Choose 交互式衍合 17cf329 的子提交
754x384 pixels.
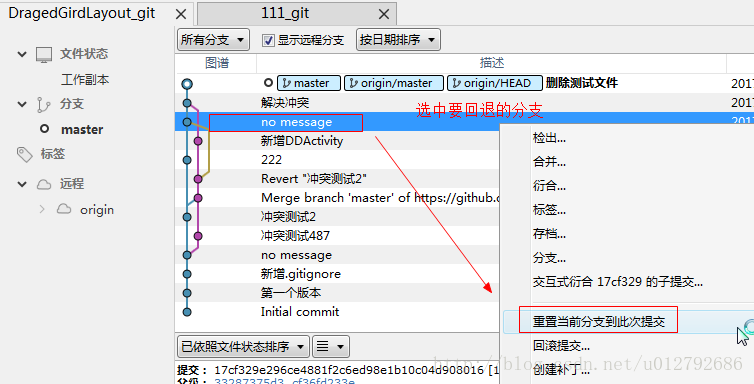pyautogui.click(x=617, y=282)
